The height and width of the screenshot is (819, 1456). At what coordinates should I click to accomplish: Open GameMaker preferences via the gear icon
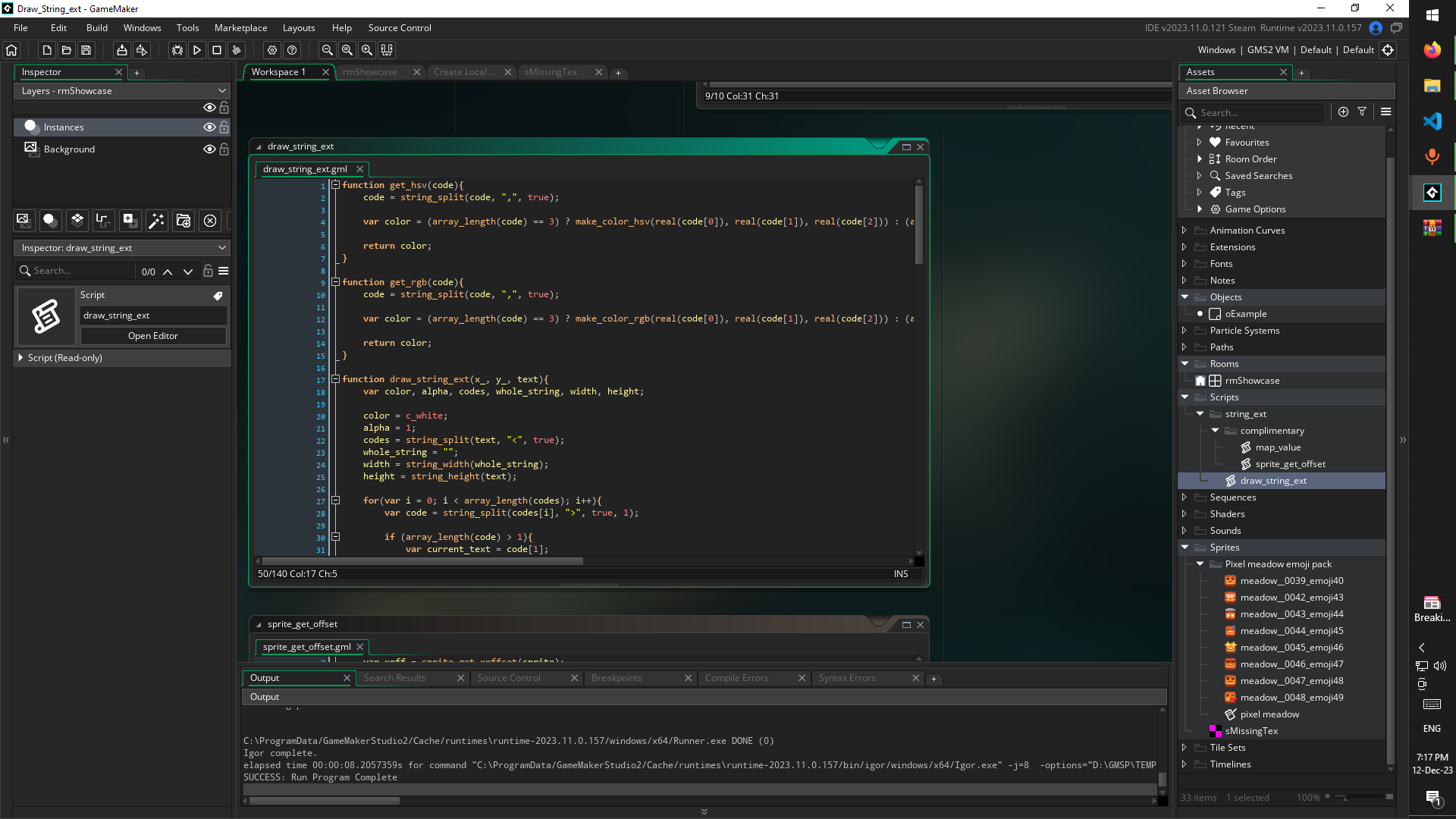271,50
